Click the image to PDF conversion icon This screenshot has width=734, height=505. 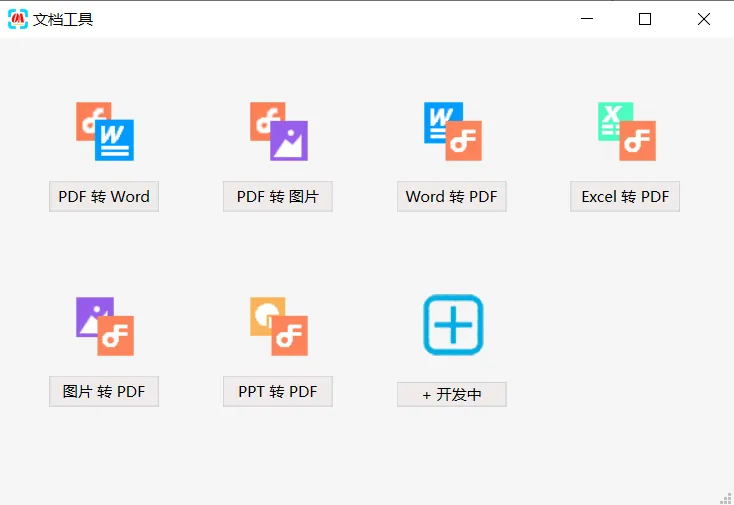(x=105, y=326)
